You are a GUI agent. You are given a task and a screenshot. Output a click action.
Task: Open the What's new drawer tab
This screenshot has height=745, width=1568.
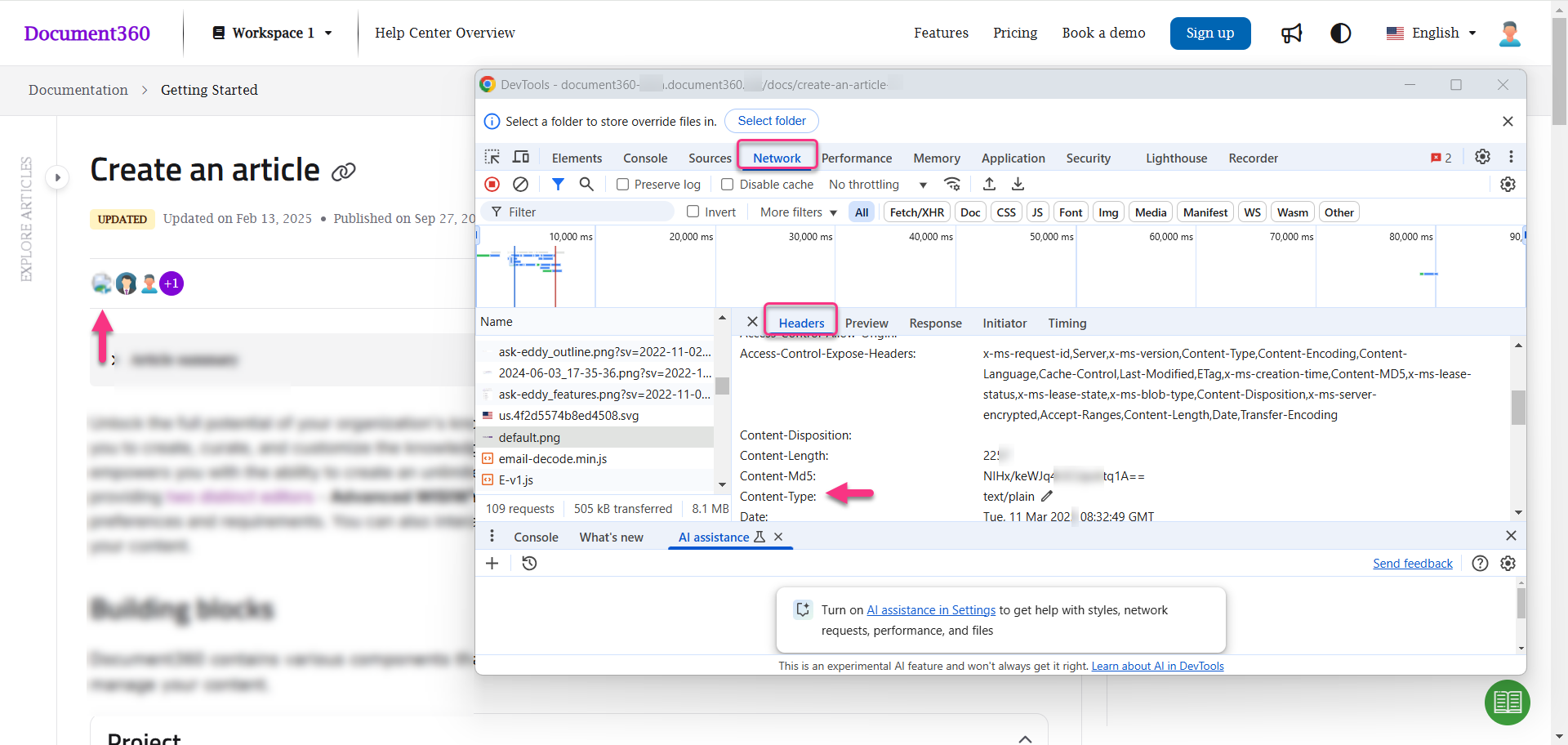point(611,538)
